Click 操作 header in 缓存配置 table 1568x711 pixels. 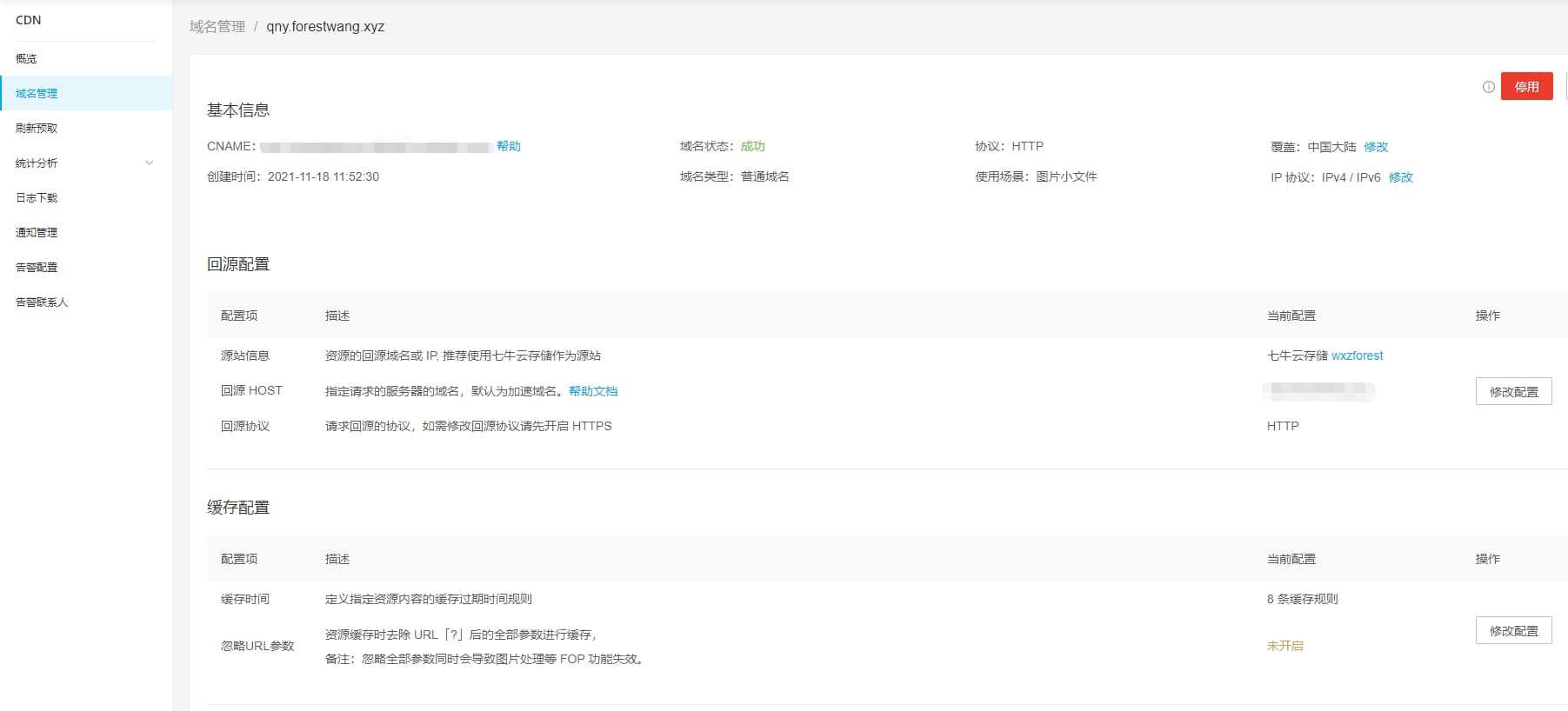click(1488, 559)
